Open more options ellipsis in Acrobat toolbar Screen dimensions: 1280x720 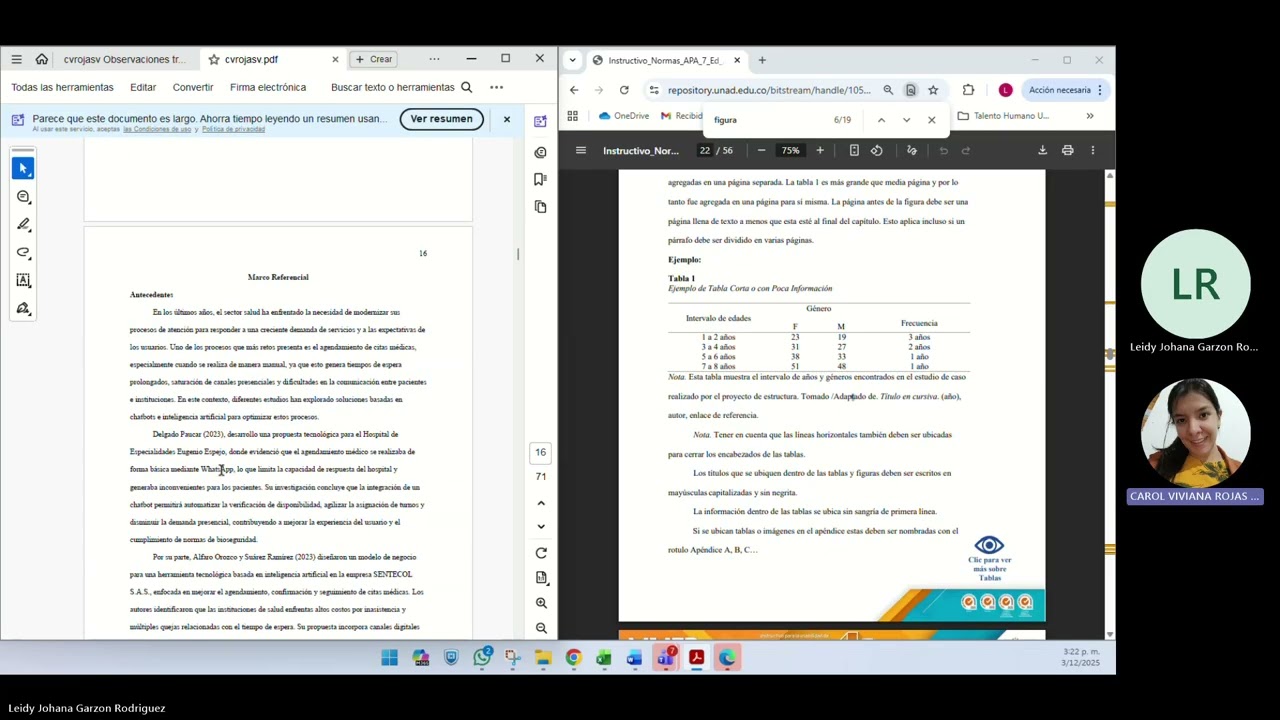(496, 87)
